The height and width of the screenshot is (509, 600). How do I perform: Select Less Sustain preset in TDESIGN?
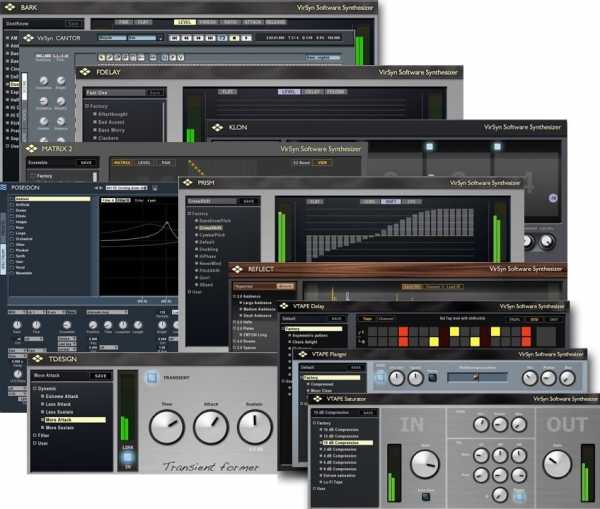[x=59, y=412]
